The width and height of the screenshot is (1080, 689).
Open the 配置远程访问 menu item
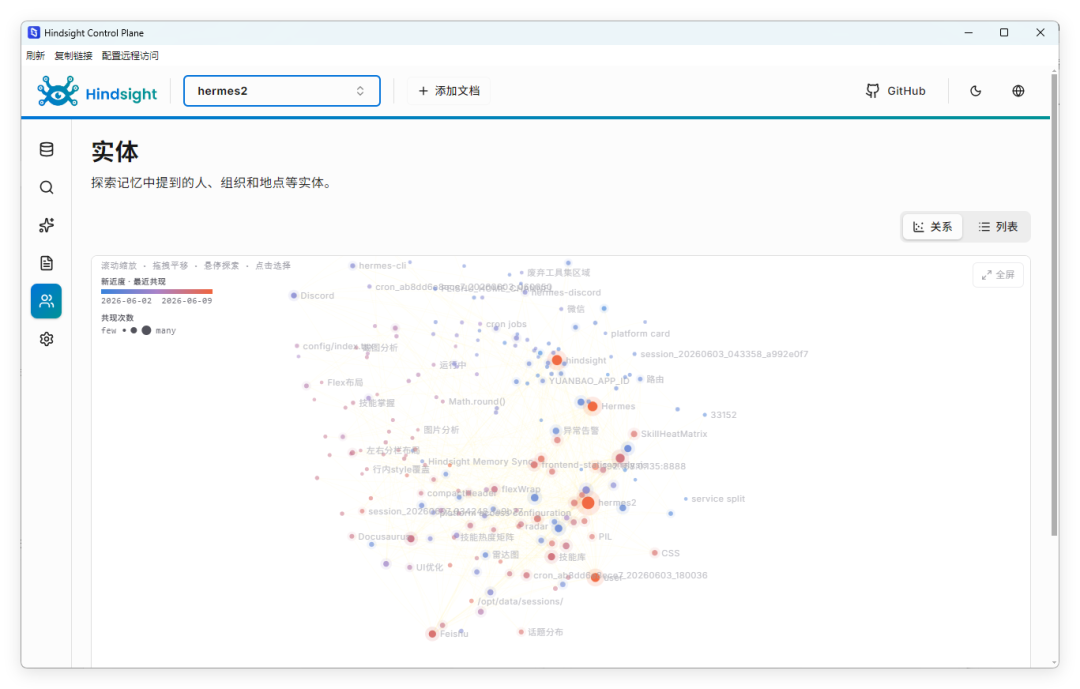pos(130,56)
